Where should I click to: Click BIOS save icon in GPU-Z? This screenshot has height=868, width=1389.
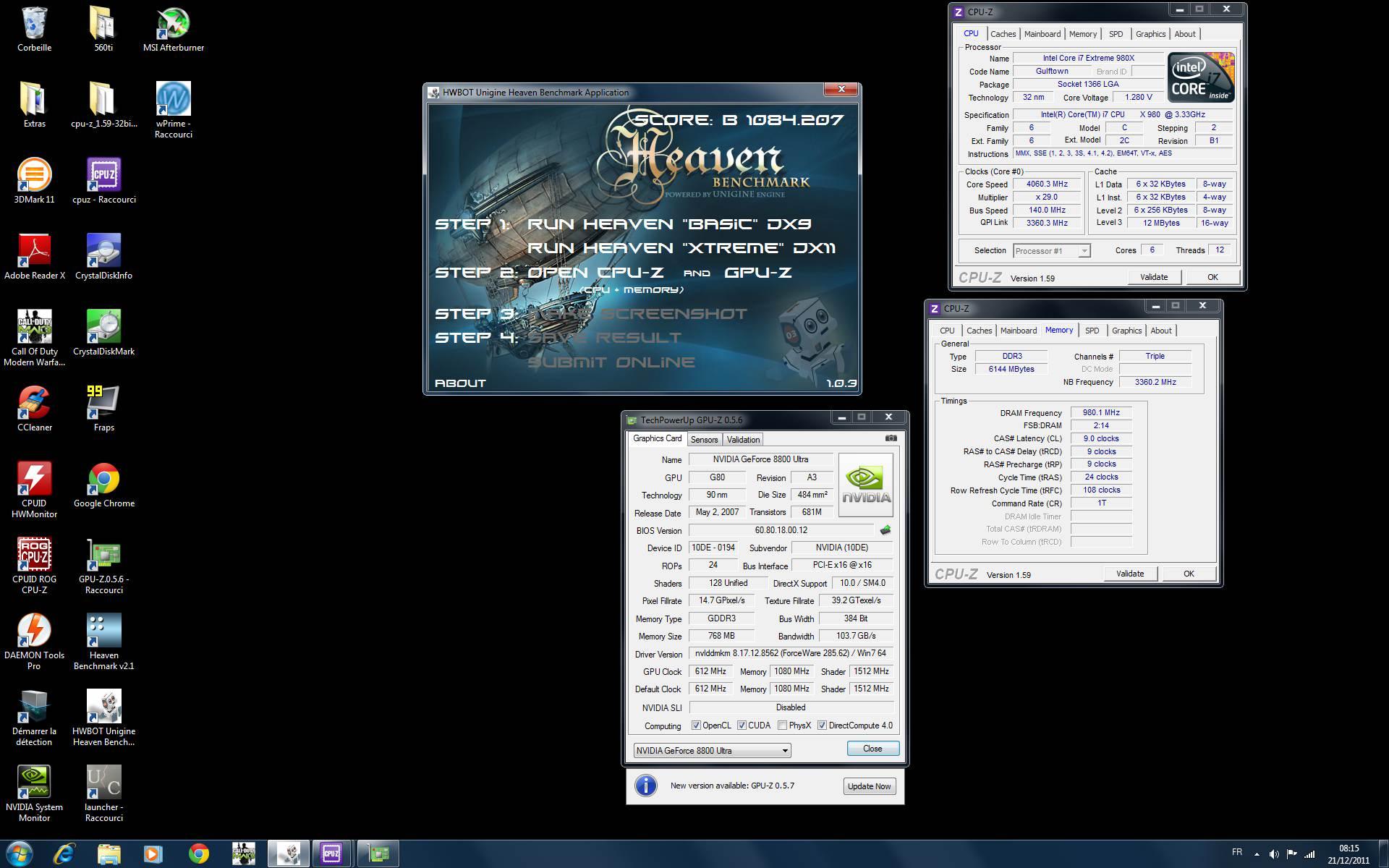885,530
